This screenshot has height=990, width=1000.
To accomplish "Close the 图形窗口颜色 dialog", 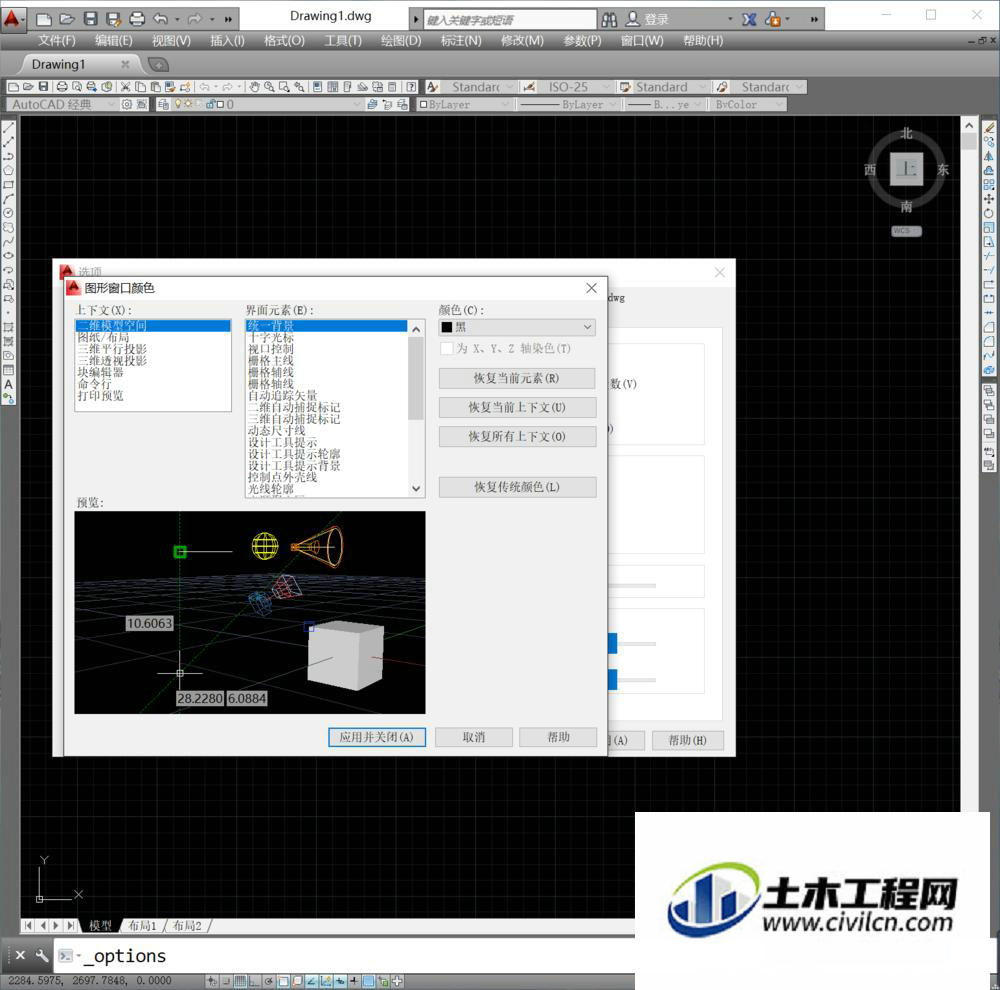I will coord(591,288).
